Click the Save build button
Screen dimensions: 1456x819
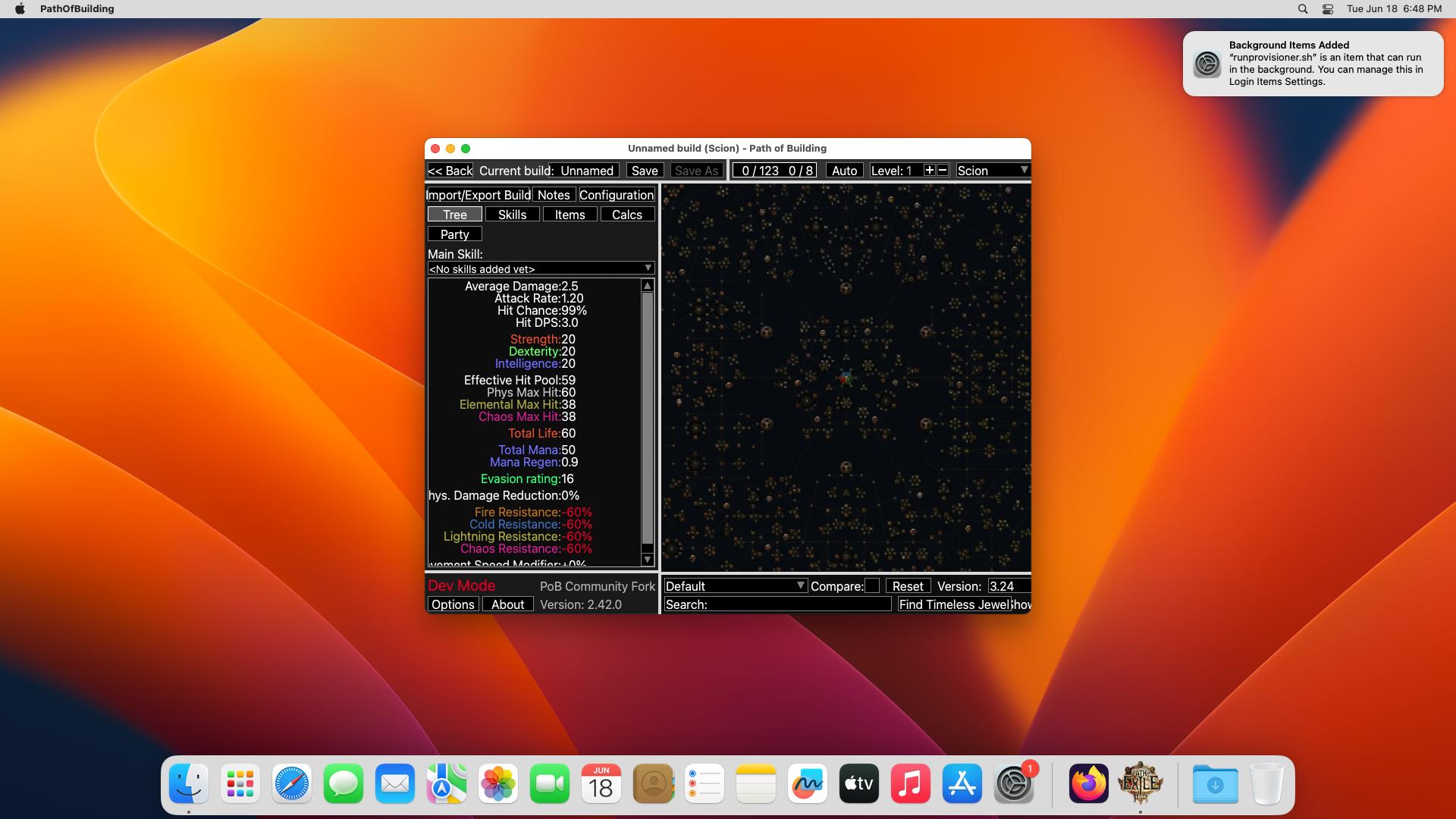coord(644,170)
